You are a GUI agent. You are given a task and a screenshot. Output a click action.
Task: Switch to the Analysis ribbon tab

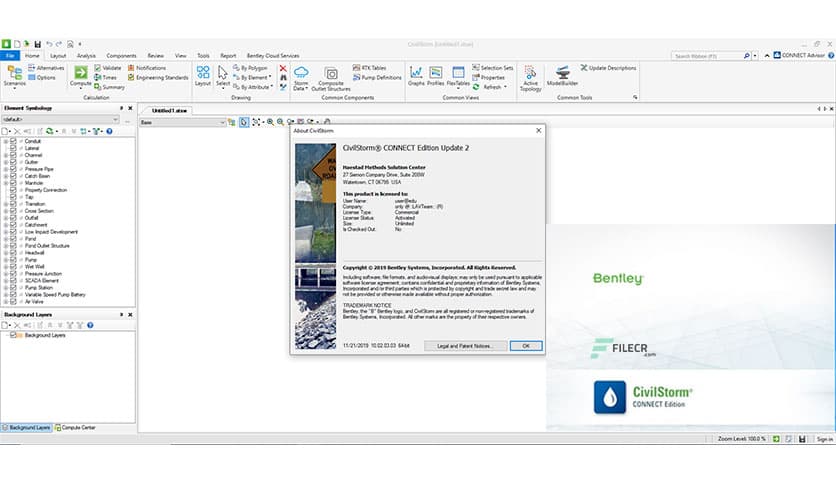click(86, 55)
